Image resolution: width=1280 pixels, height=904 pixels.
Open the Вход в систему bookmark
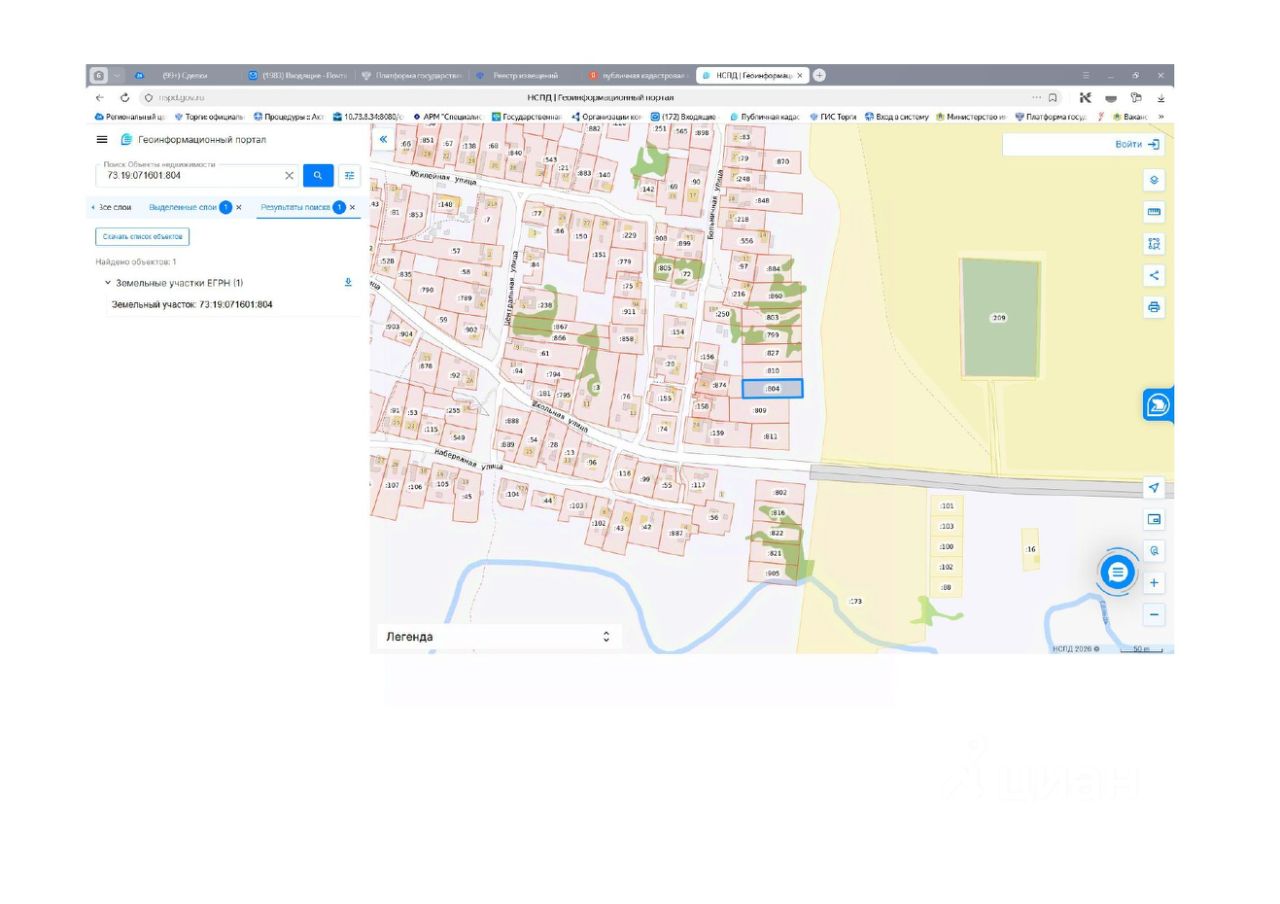tap(897, 117)
